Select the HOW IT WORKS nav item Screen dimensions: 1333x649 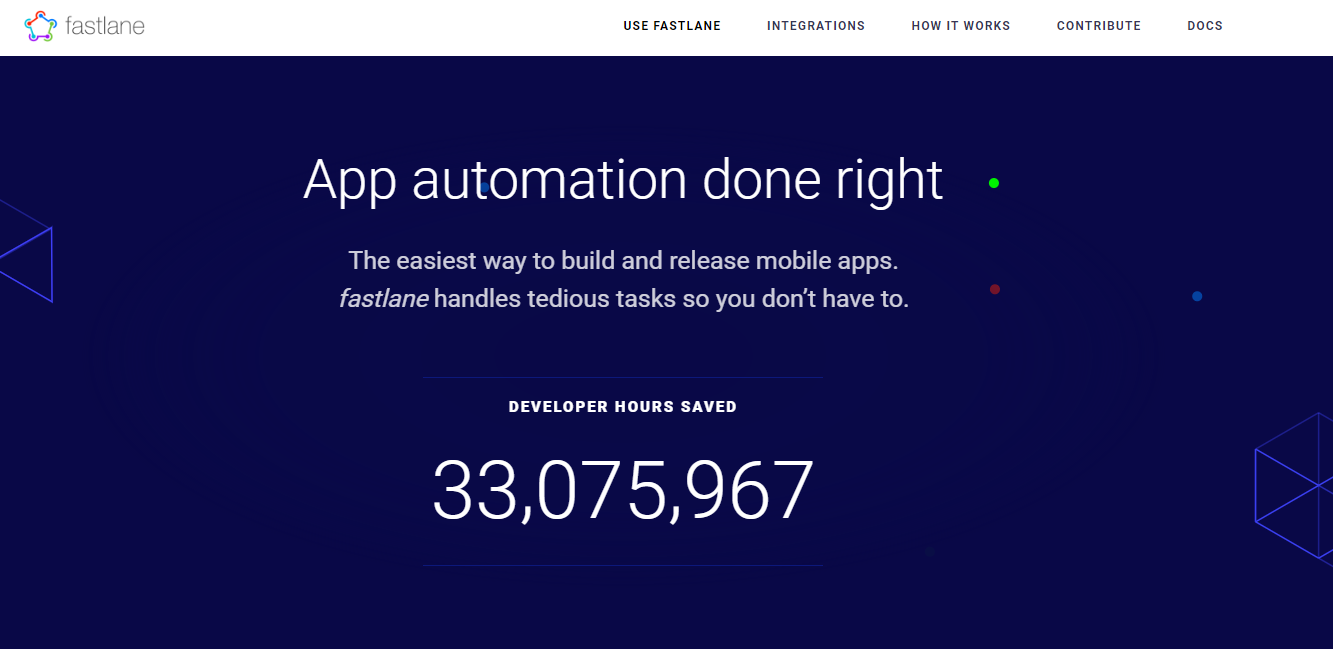tap(961, 26)
